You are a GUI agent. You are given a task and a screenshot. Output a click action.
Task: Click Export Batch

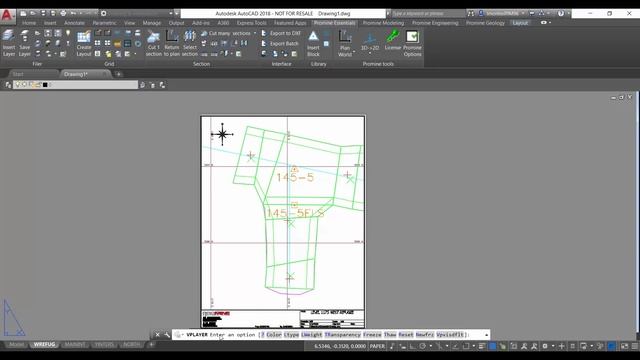coord(280,43)
